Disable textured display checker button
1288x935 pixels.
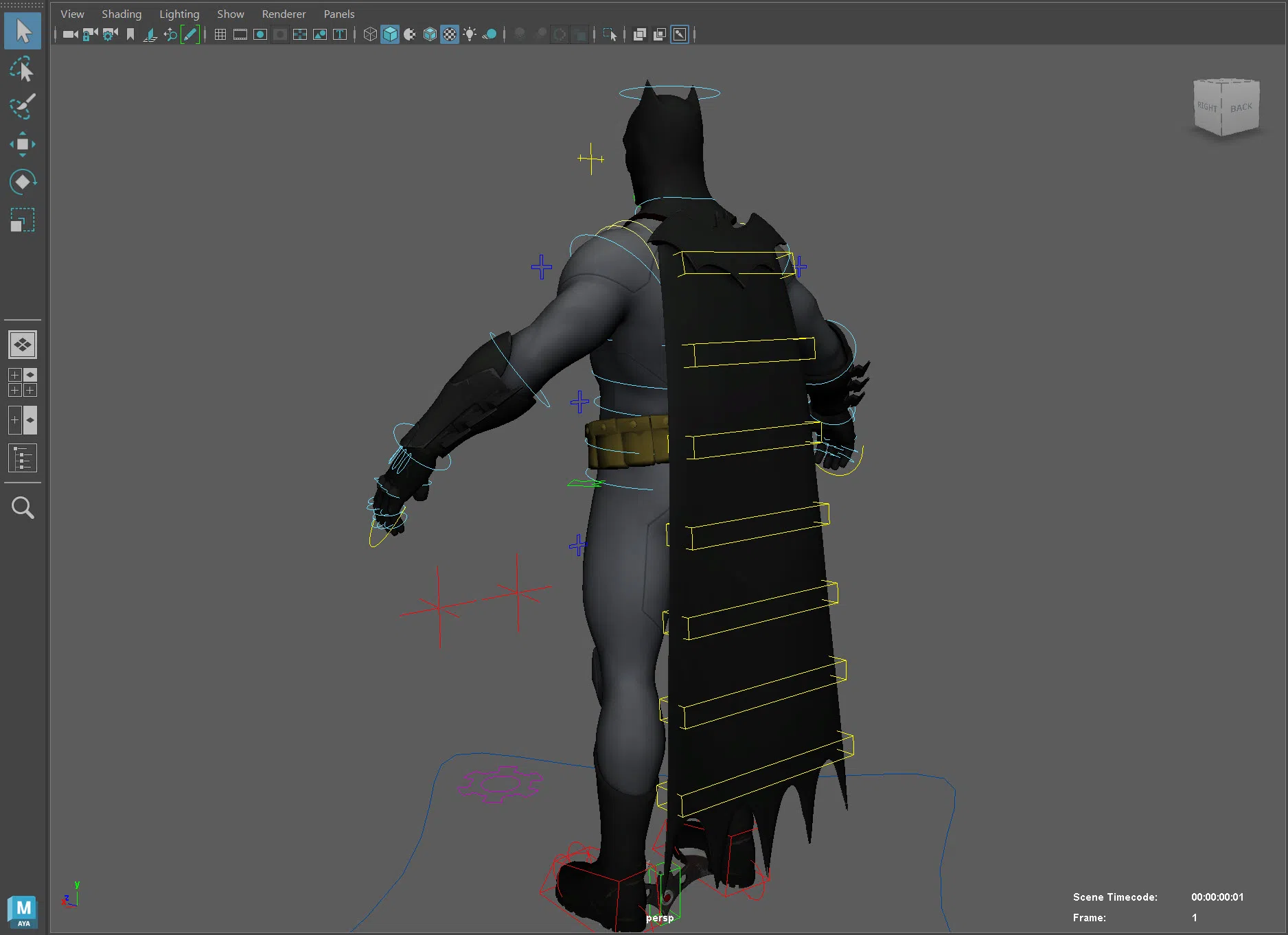click(x=450, y=34)
